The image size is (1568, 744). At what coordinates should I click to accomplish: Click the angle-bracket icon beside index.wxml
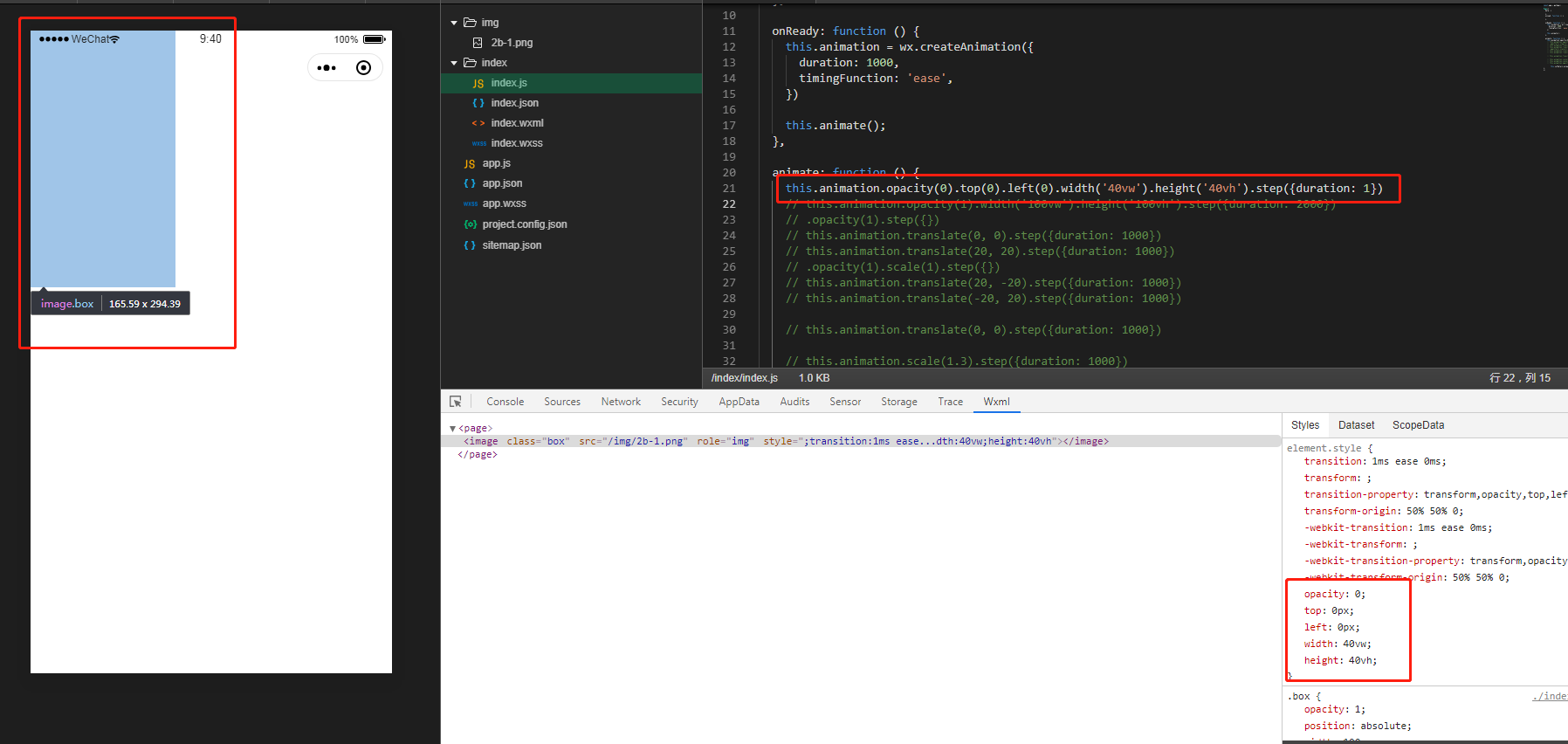click(478, 123)
